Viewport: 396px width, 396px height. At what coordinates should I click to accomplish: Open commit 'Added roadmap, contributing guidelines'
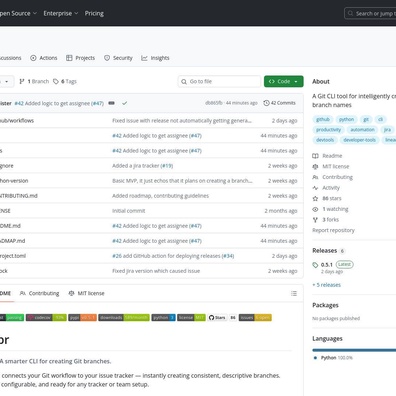[160, 196]
